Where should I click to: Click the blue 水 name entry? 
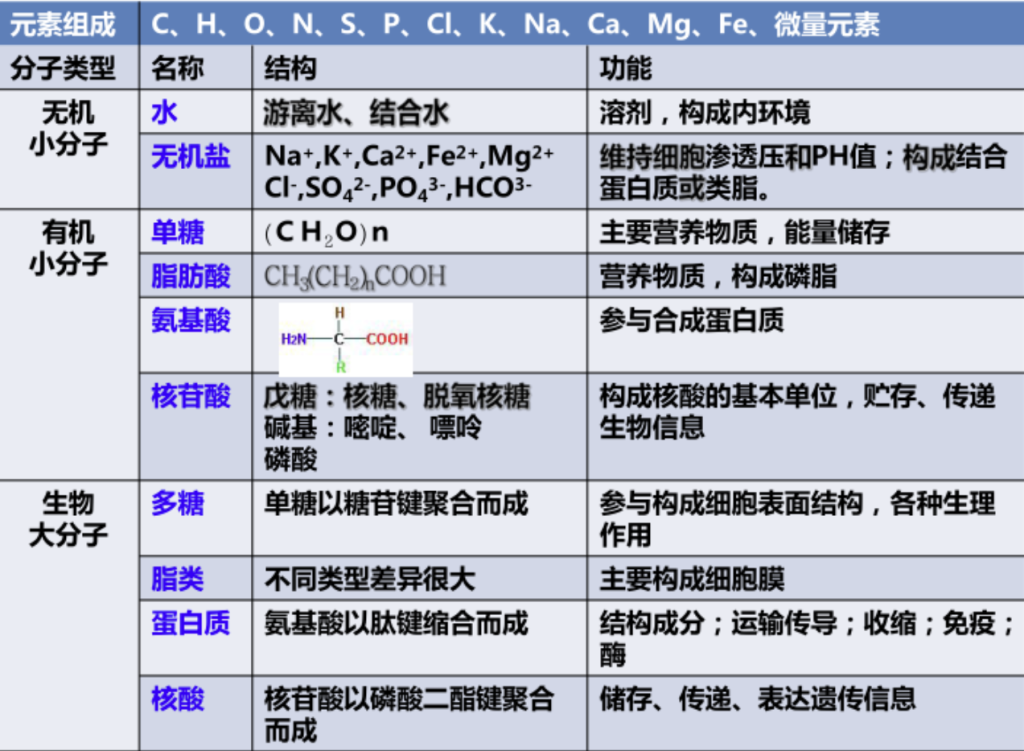[164, 112]
